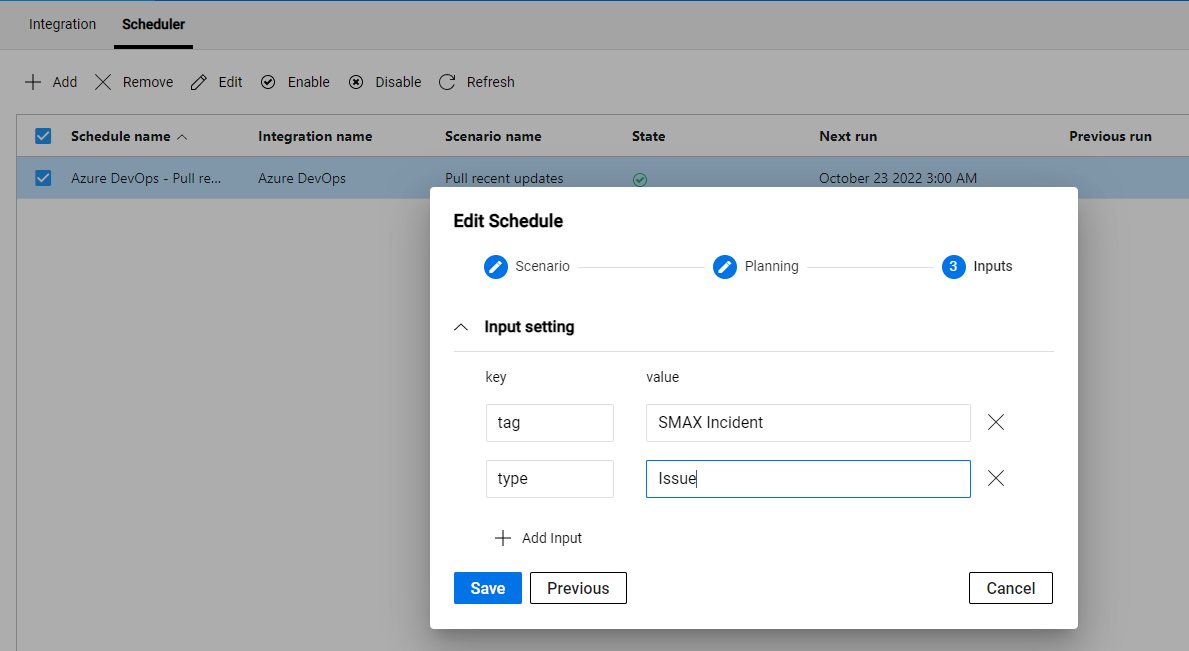Refresh the schedule list
Screen dimensions: 1189x651
(x=447, y=82)
